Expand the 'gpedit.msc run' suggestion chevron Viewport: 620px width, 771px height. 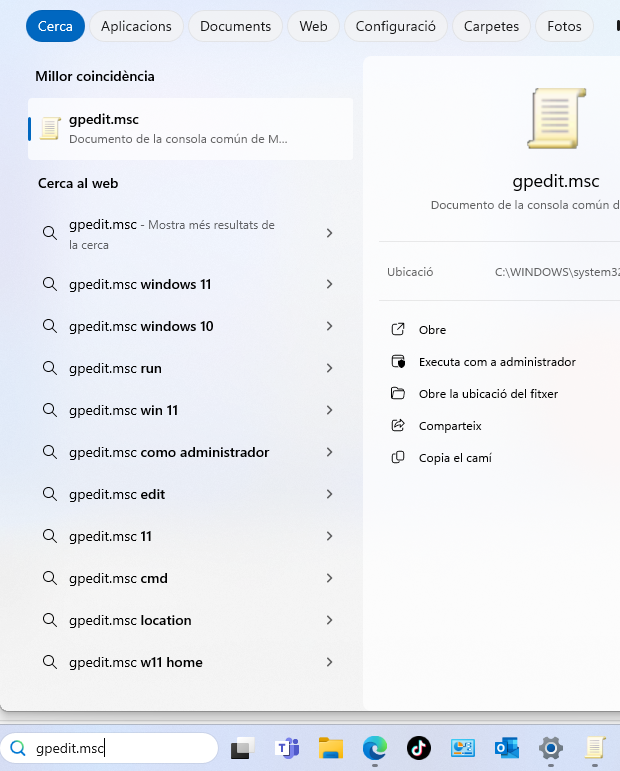coord(329,368)
